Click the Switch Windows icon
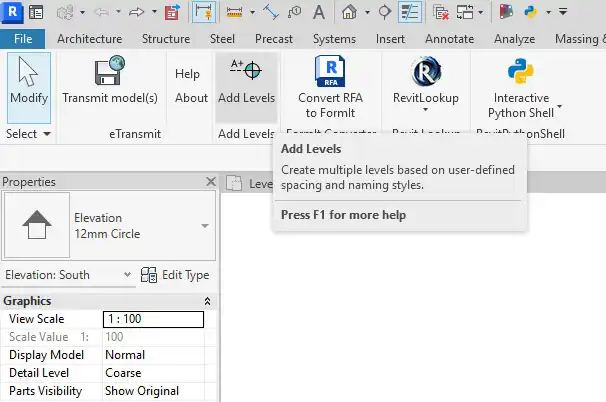Image resolution: width=606 pixels, height=402 pixels. coord(465,12)
